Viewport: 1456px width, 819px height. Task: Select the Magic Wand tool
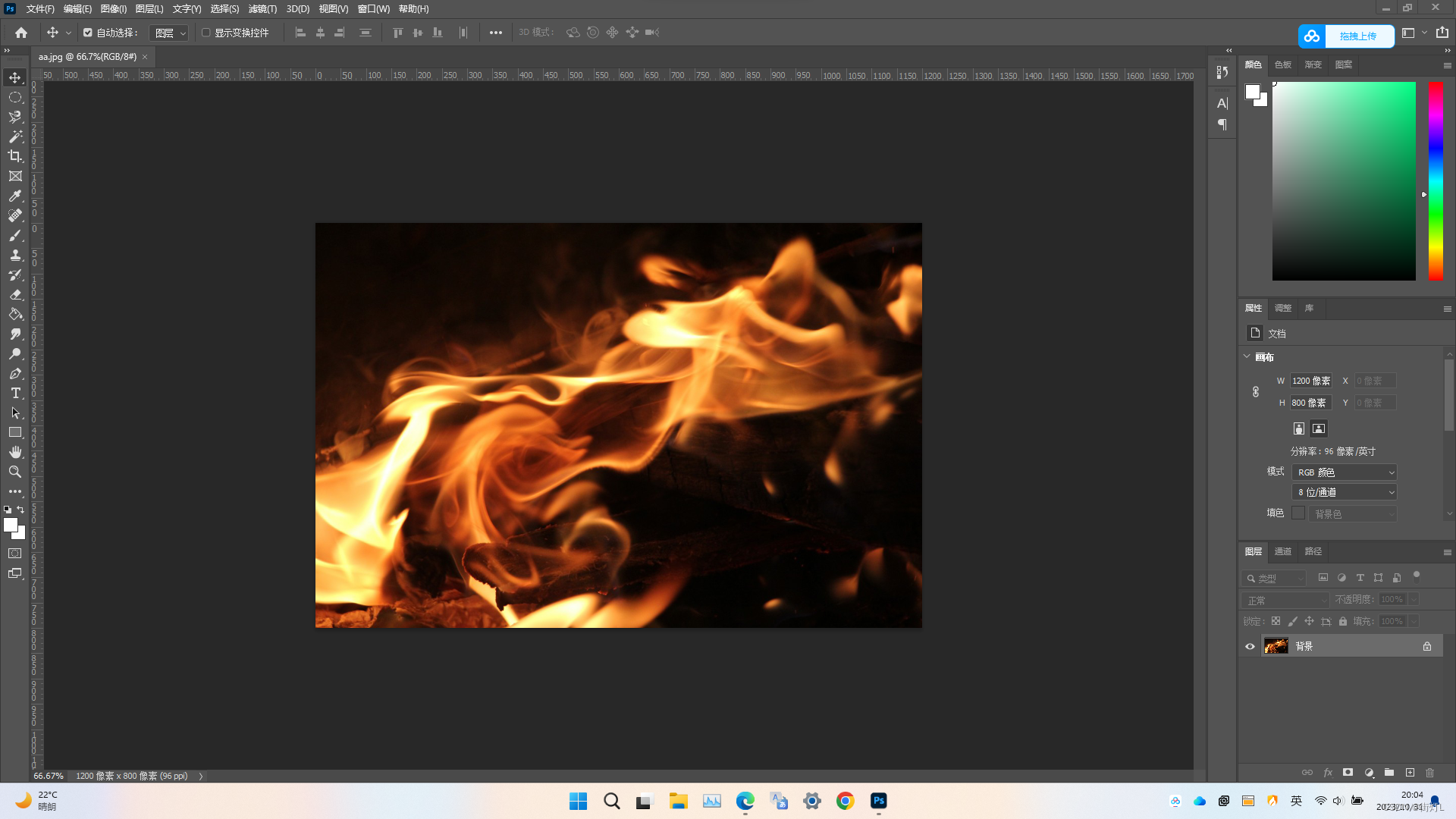(x=15, y=136)
